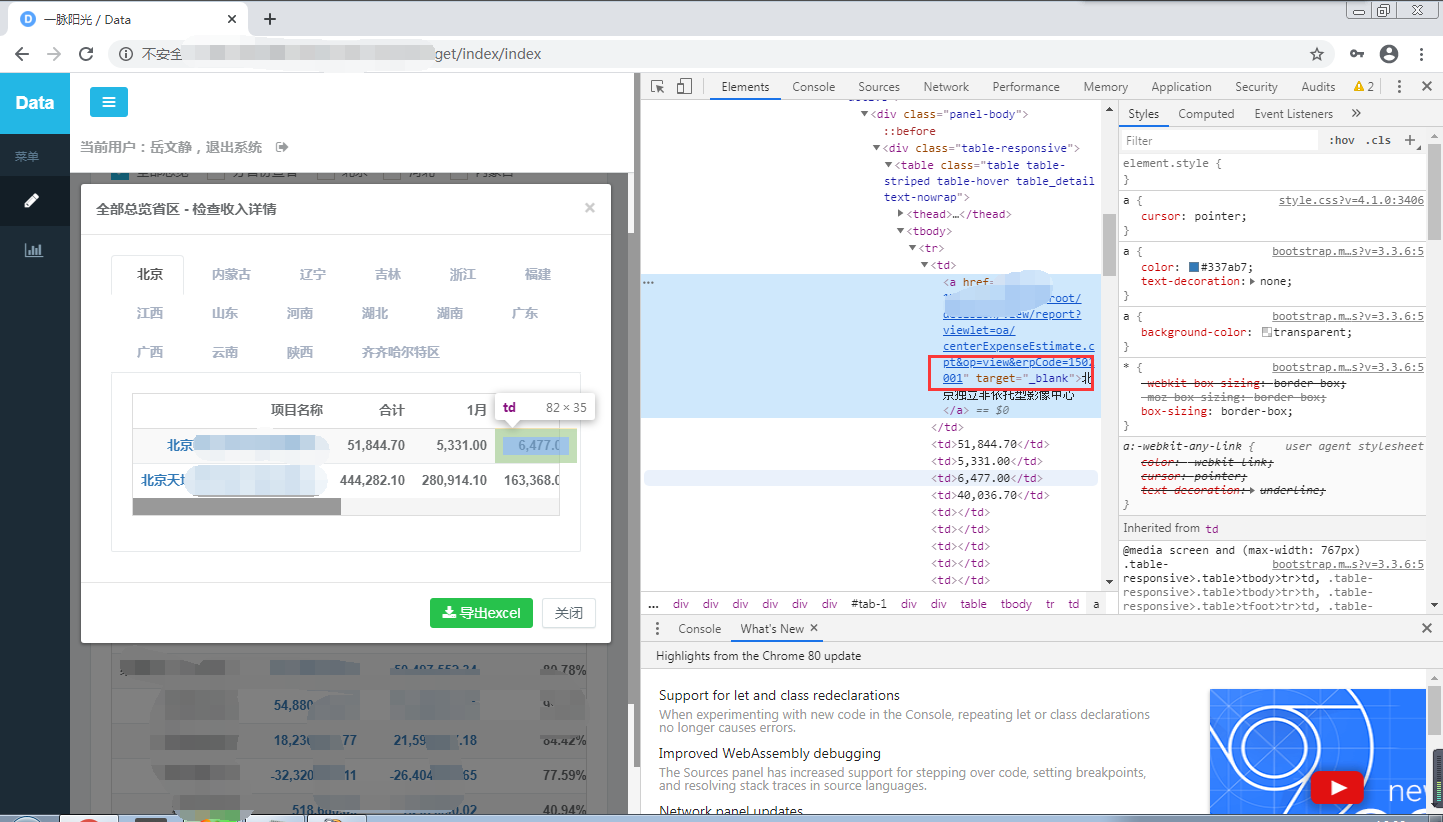Close the bottom DevTools drawer
Image resolution: width=1443 pixels, height=822 pixels.
pos(1427,628)
